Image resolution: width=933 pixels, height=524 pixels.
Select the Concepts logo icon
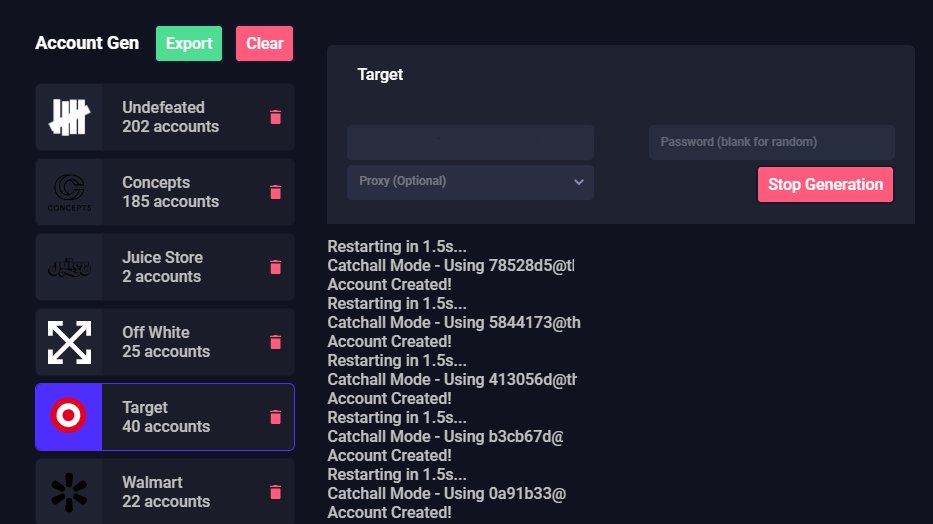point(69,192)
